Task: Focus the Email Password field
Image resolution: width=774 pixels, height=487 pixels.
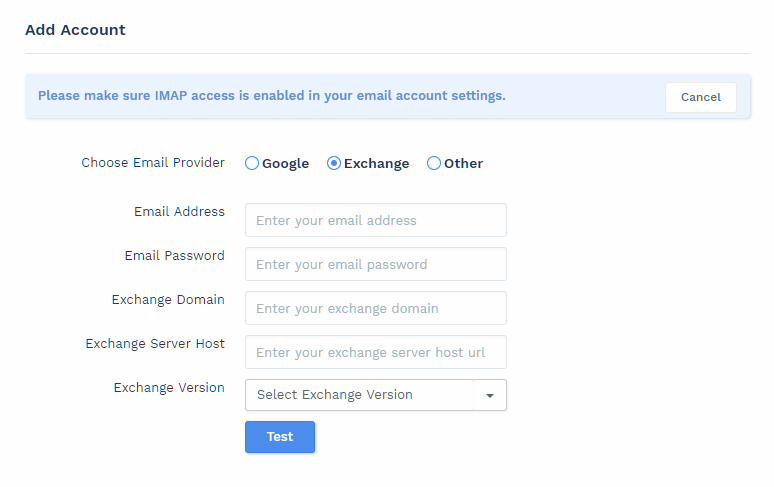Action: [376, 264]
